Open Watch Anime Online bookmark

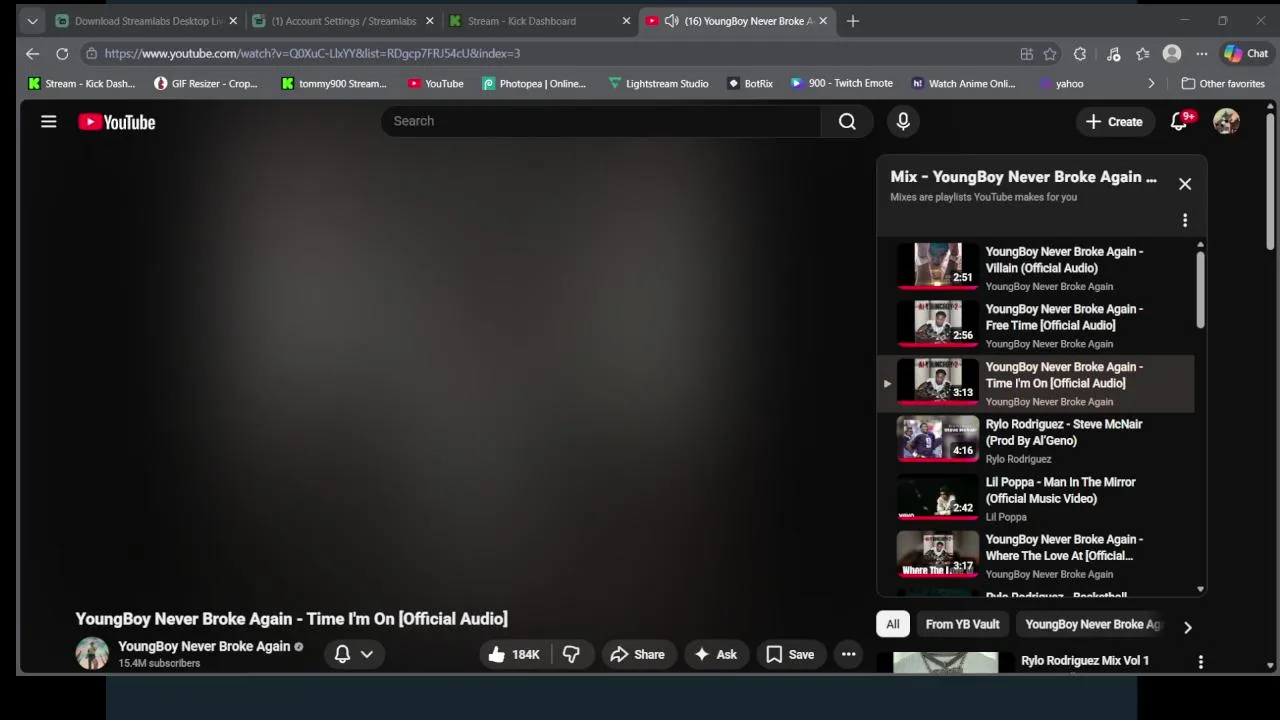964,84
